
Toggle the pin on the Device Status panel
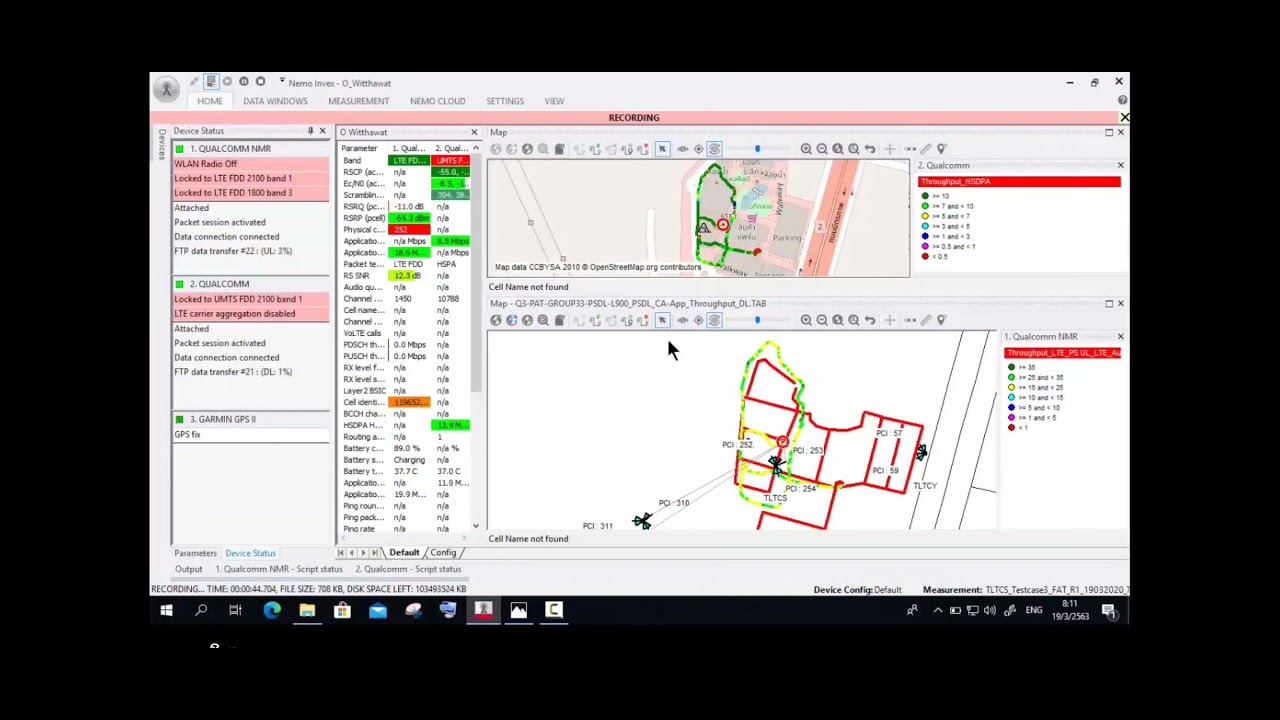click(310, 131)
